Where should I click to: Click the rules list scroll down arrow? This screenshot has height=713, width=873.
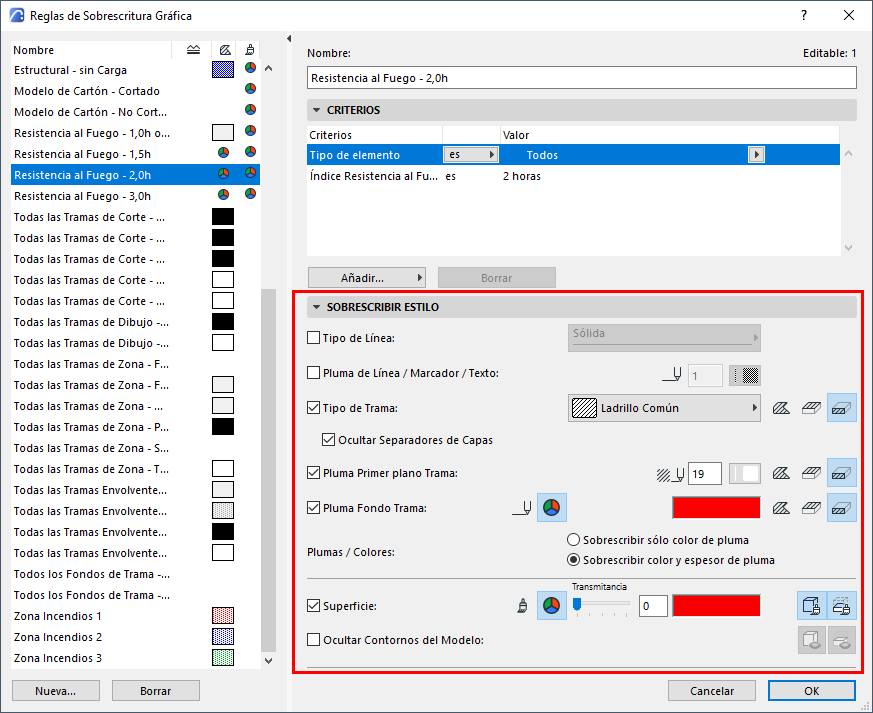pyautogui.click(x=269, y=661)
